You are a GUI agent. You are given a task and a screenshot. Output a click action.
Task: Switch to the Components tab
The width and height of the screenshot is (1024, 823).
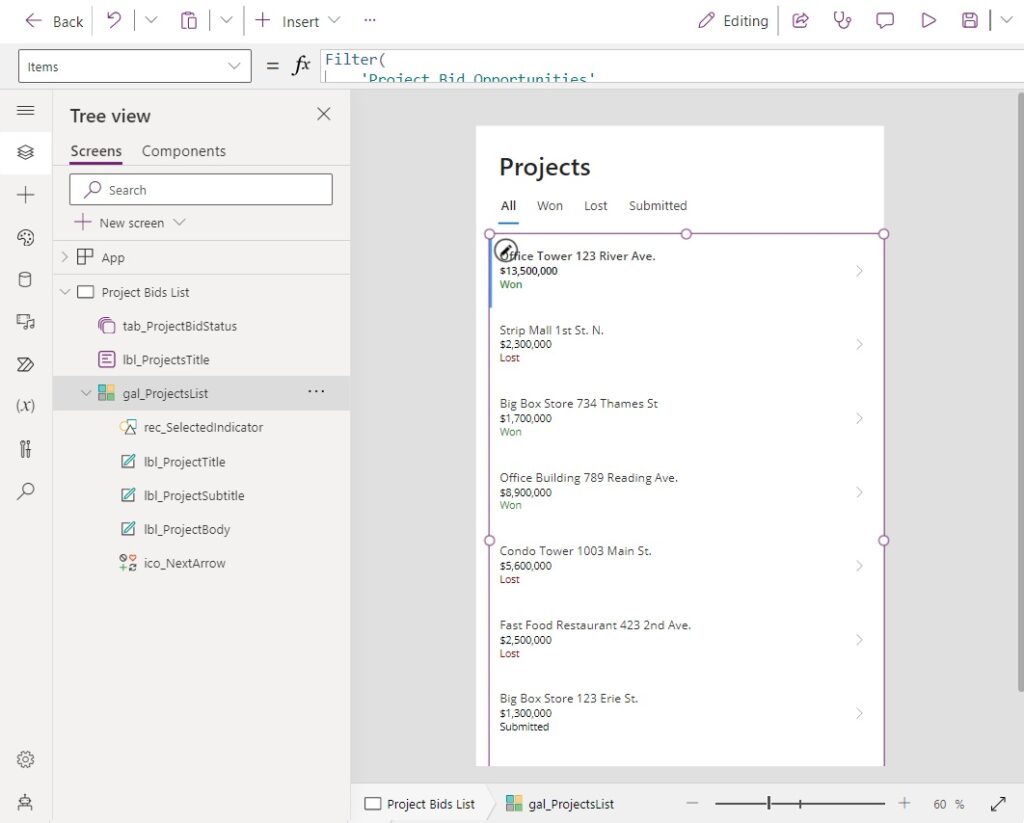click(x=184, y=151)
